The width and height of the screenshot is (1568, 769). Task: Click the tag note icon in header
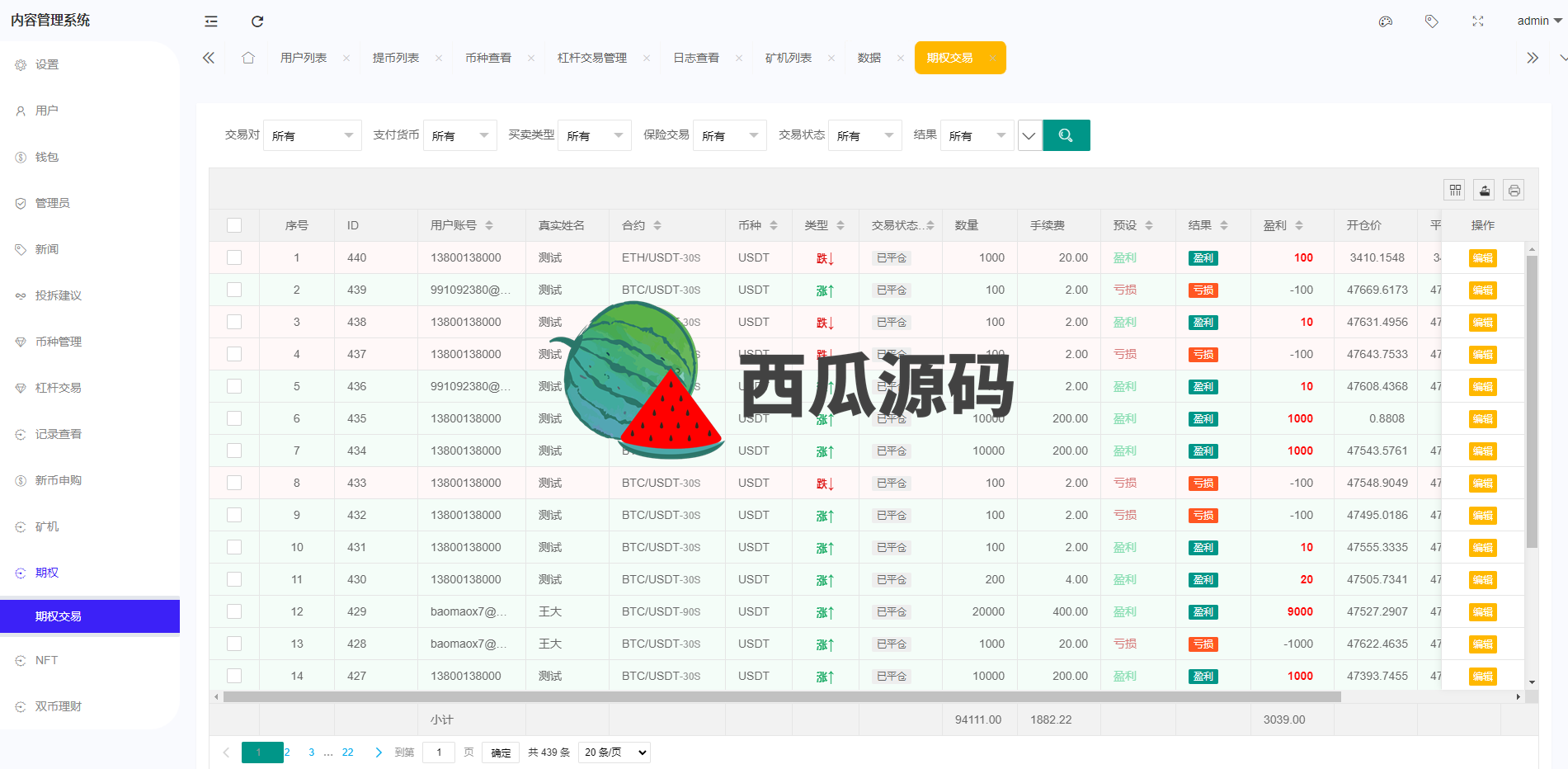[1432, 21]
